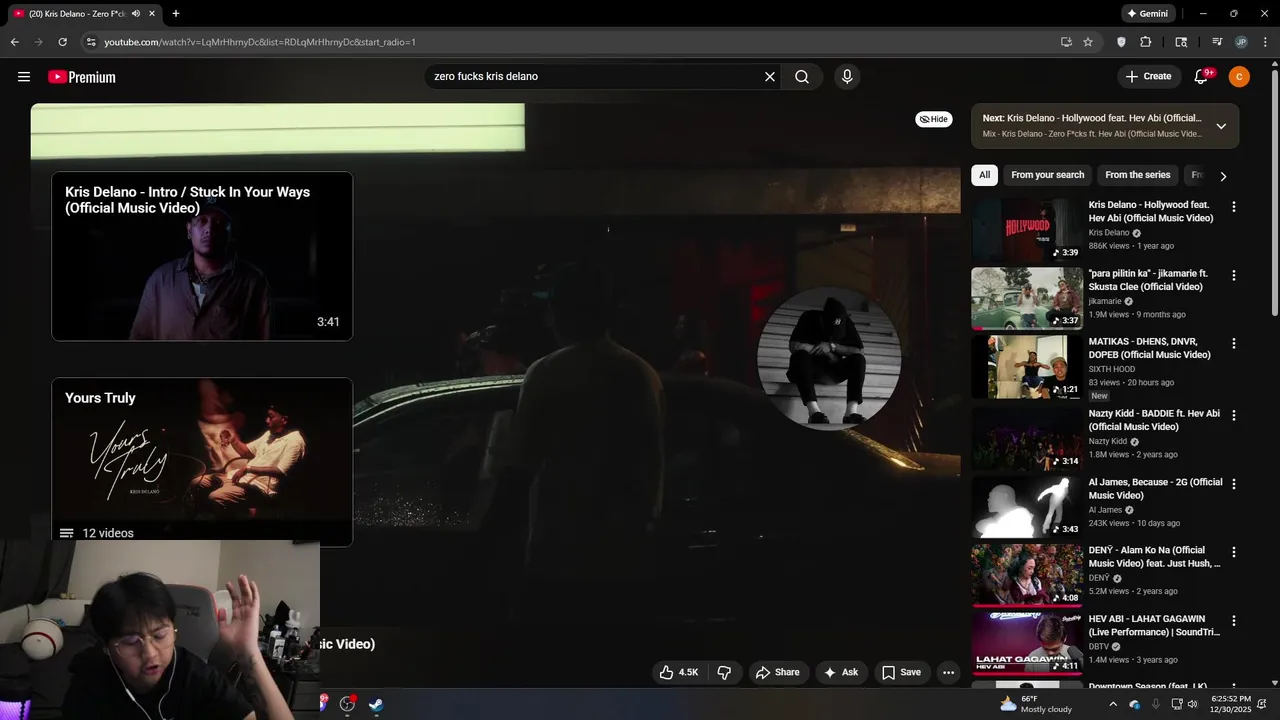1280x720 pixels.
Task: Like the video with 4.5K thumbs up
Action: point(679,673)
